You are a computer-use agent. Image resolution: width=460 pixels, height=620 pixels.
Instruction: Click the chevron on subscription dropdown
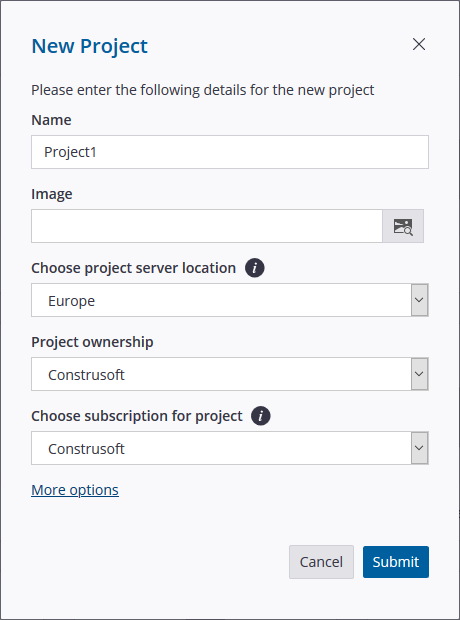click(x=419, y=448)
